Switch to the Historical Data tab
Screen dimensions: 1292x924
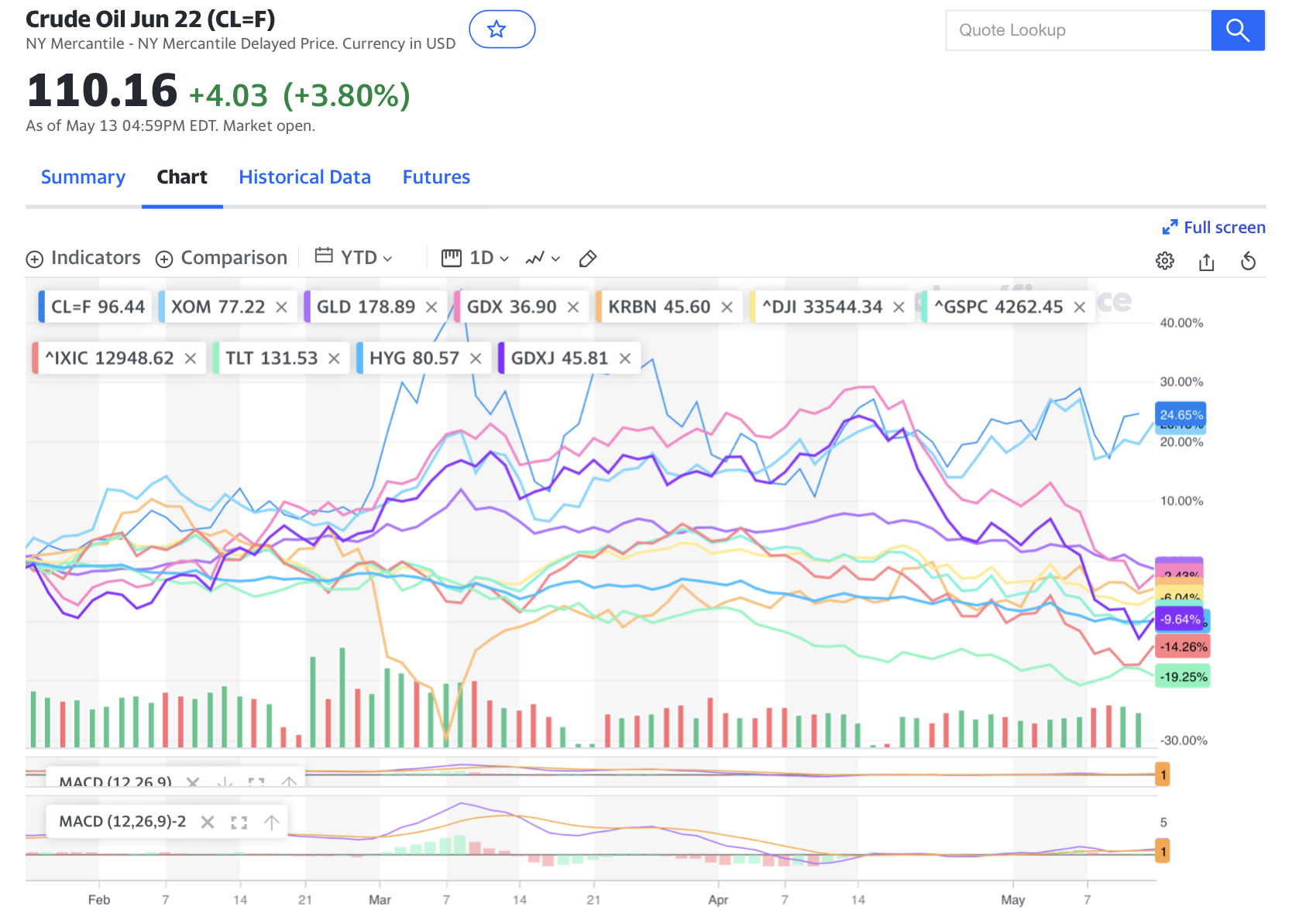point(304,177)
